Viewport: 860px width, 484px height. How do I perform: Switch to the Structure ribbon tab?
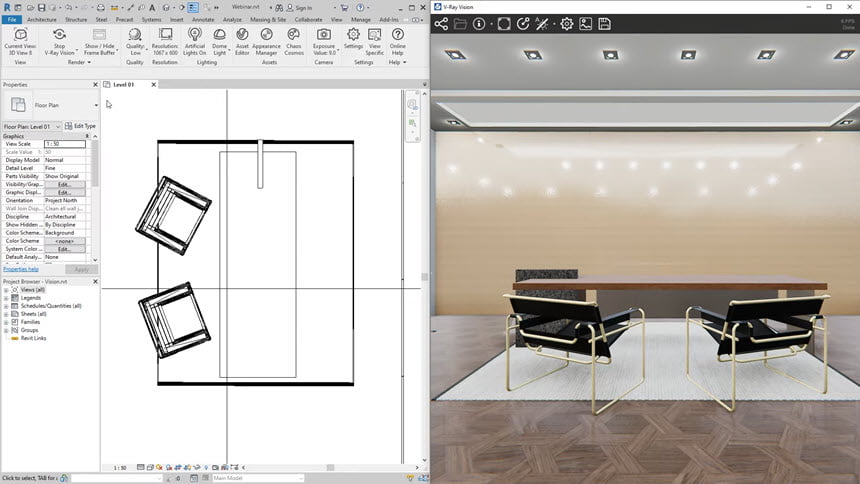pyautogui.click(x=76, y=19)
